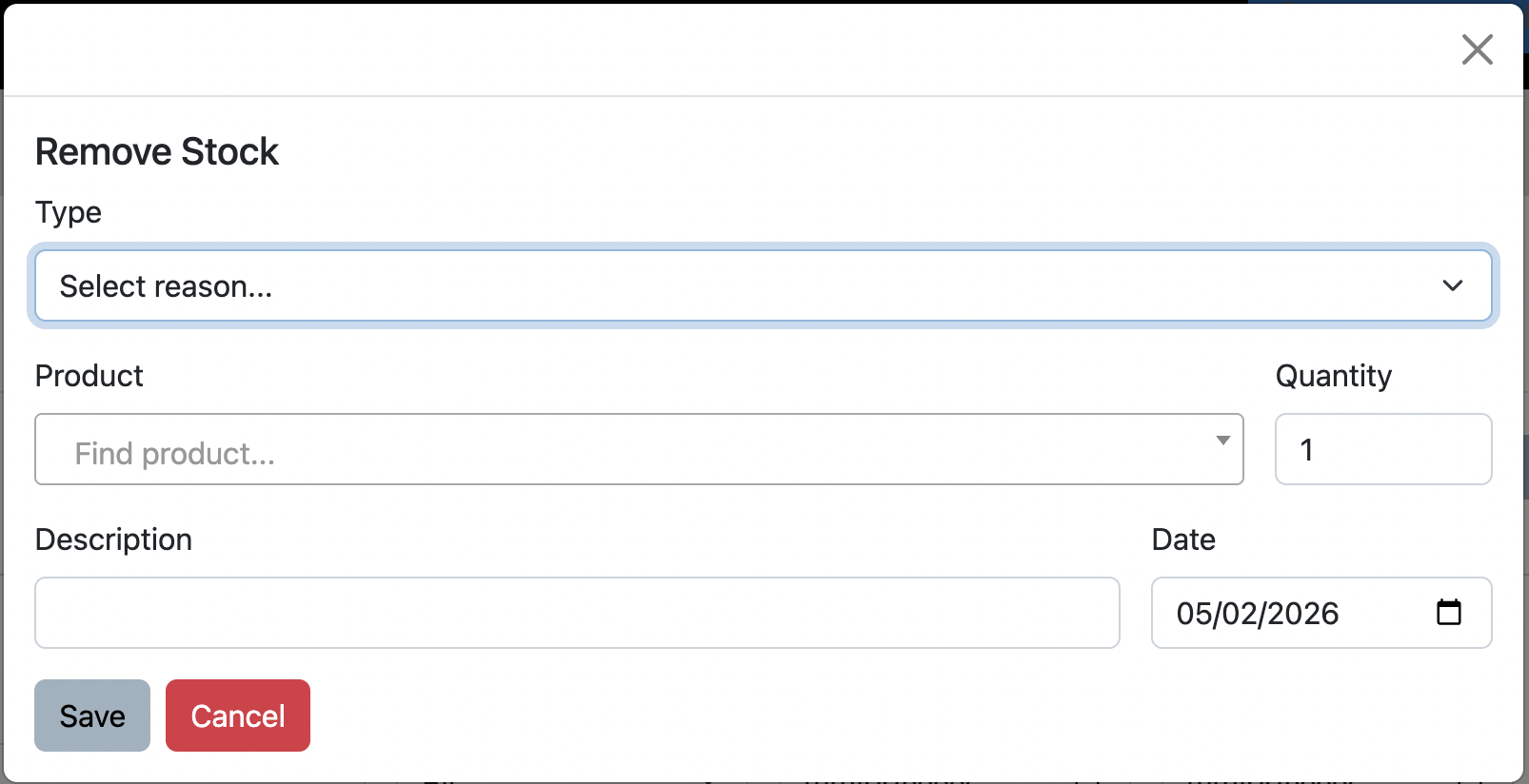Click the Quantity field label
Viewport: 1529px width, 784px height.
[1334, 377]
